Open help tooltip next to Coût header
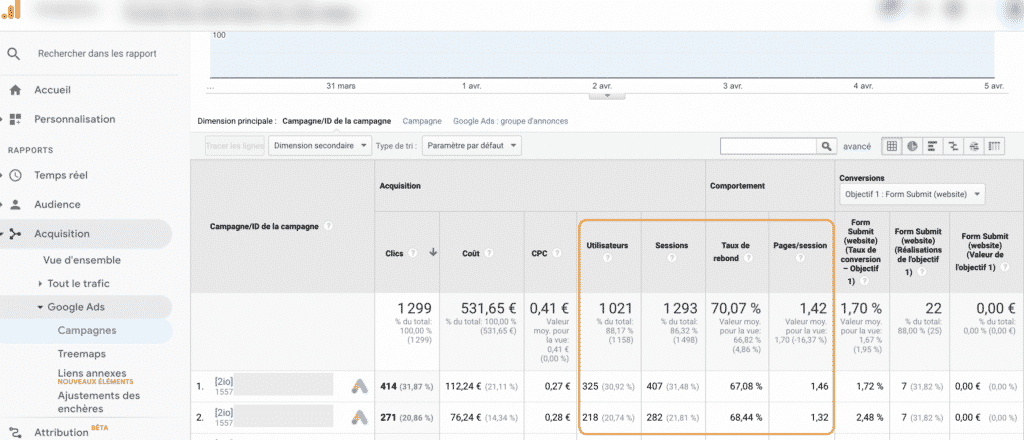Screen dimensions: 1024x440 click(487, 253)
